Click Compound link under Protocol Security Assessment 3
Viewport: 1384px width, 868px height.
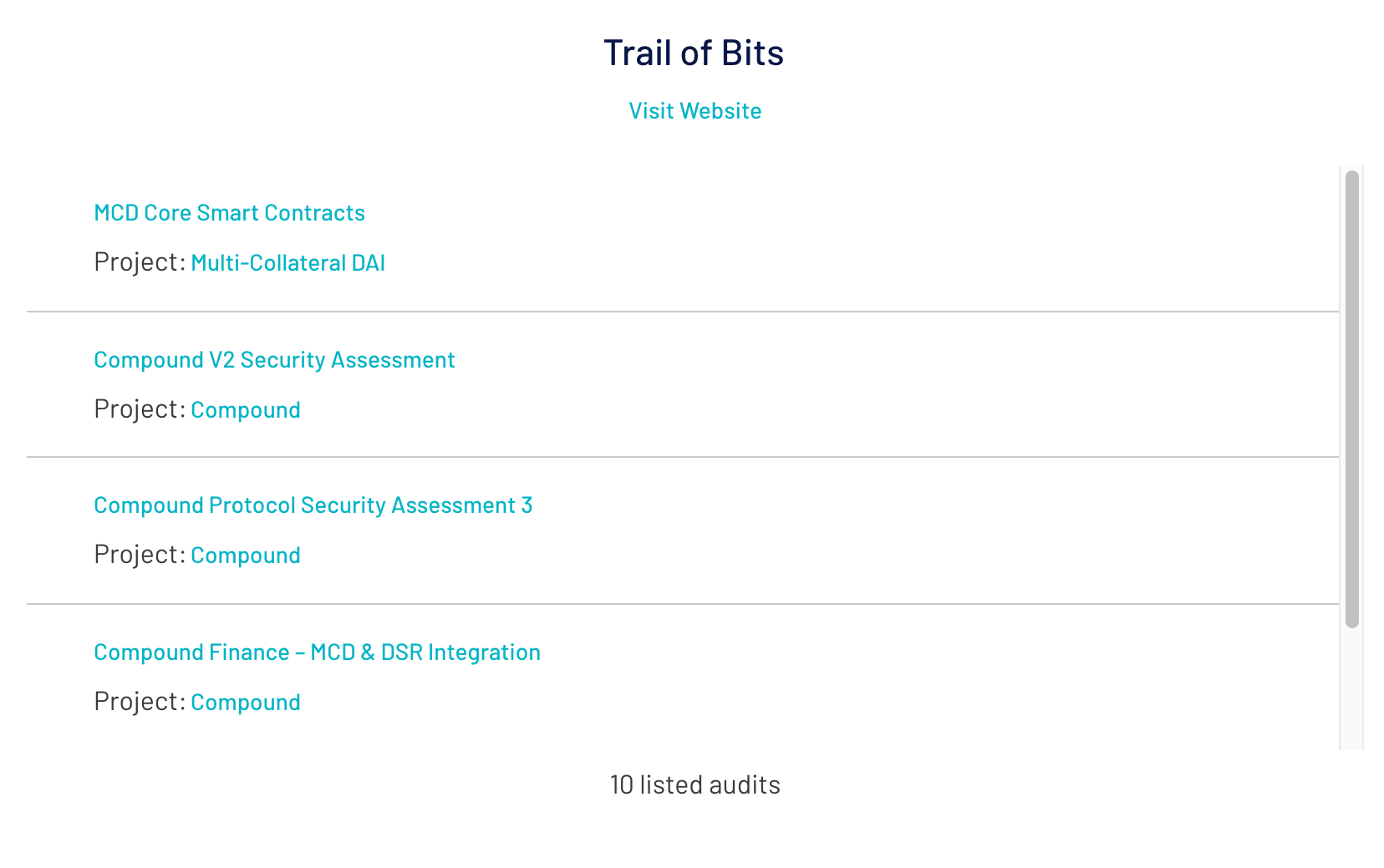[246, 555]
